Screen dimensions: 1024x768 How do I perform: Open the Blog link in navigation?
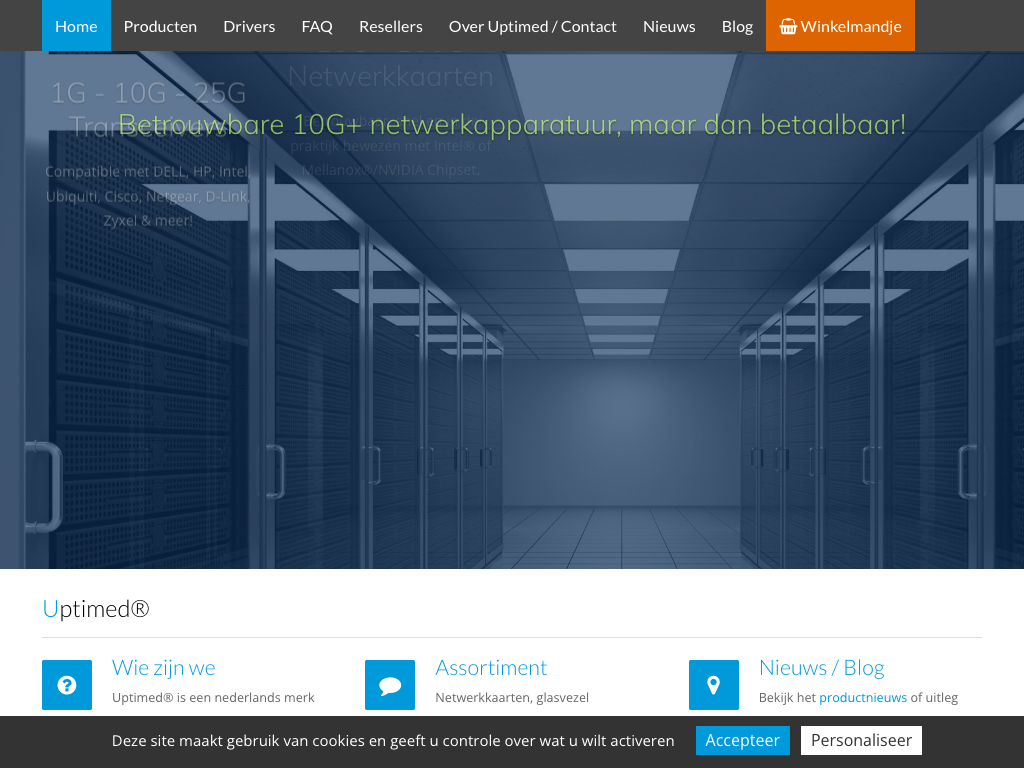click(737, 25)
